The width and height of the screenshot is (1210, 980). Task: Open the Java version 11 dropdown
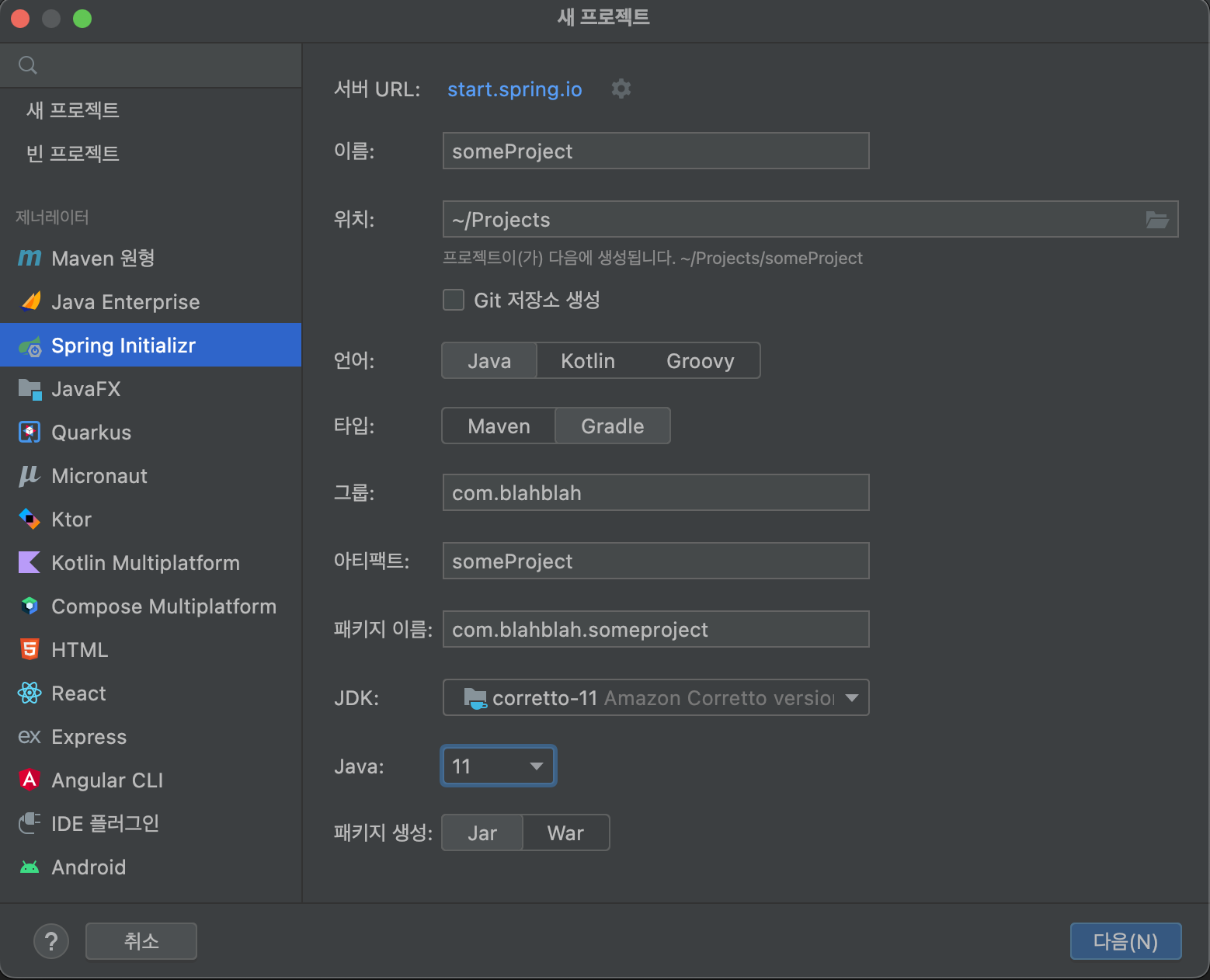pyautogui.click(x=499, y=766)
